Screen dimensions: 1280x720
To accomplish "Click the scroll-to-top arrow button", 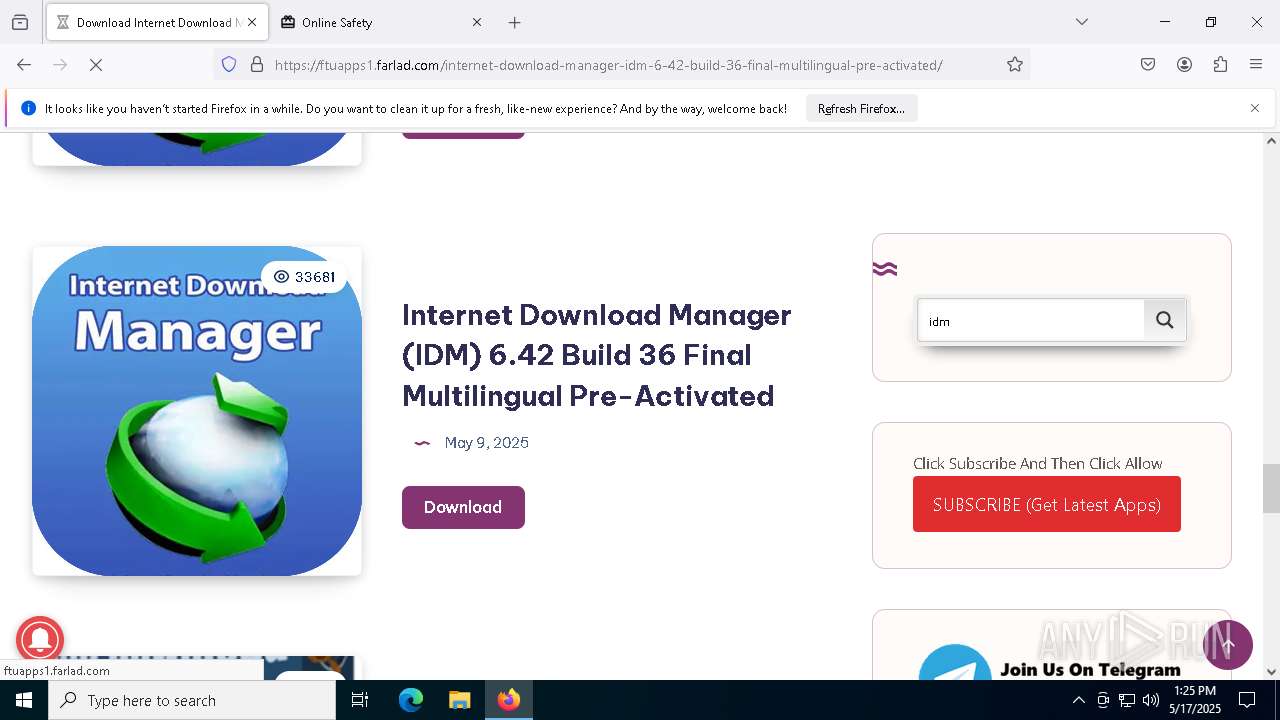I will (x=1228, y=644).
